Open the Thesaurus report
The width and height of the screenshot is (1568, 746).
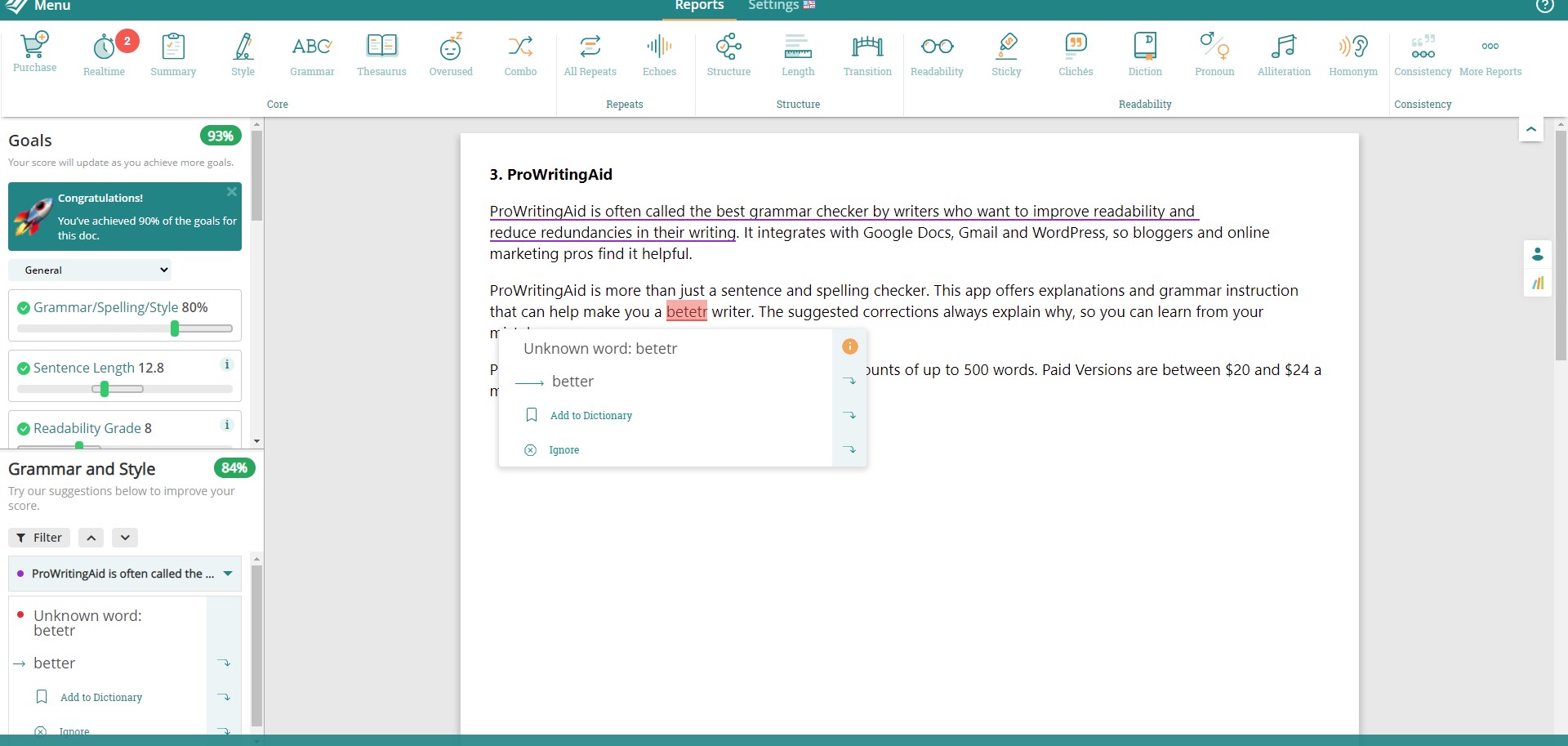click(381, 54)
